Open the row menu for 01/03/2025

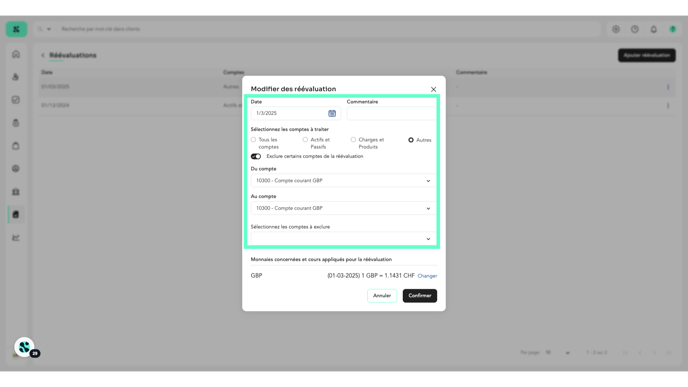tap(668, 87)
